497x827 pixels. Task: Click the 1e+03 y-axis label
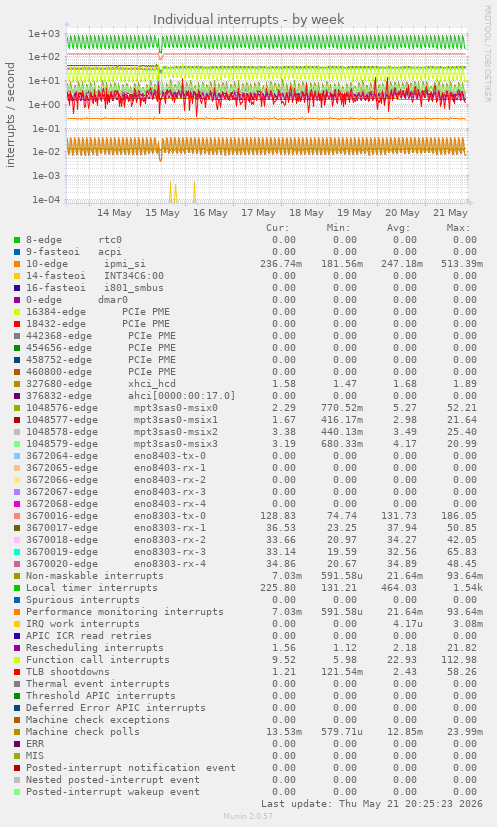tap(45, 33)
